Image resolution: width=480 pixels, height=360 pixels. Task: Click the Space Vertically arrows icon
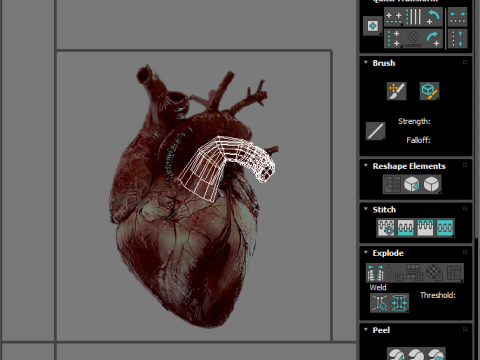457,39
